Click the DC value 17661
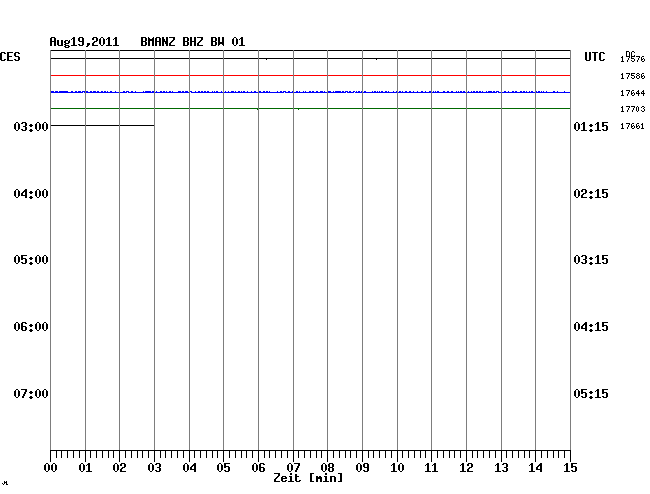 pos(632,126)
